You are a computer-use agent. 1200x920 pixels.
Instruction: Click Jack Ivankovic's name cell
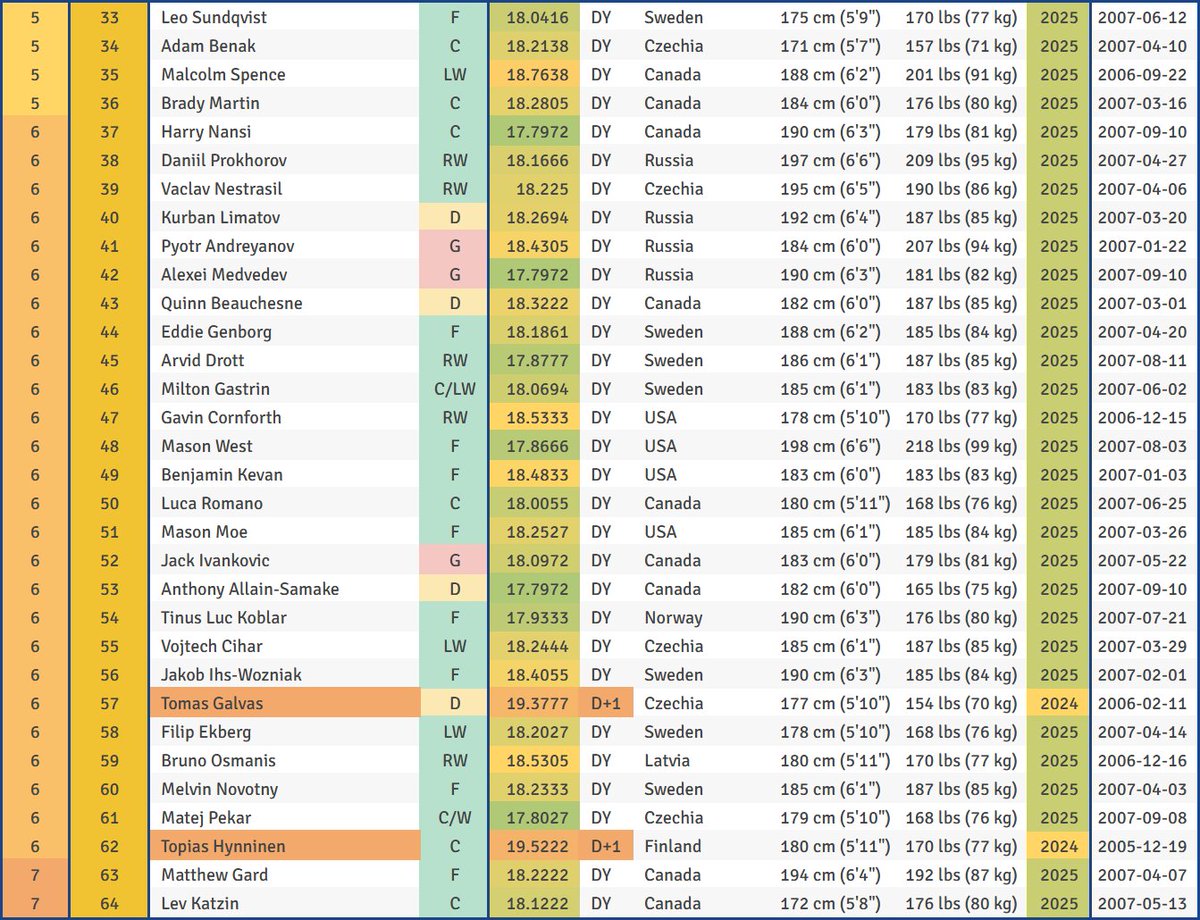pos(284,561)
